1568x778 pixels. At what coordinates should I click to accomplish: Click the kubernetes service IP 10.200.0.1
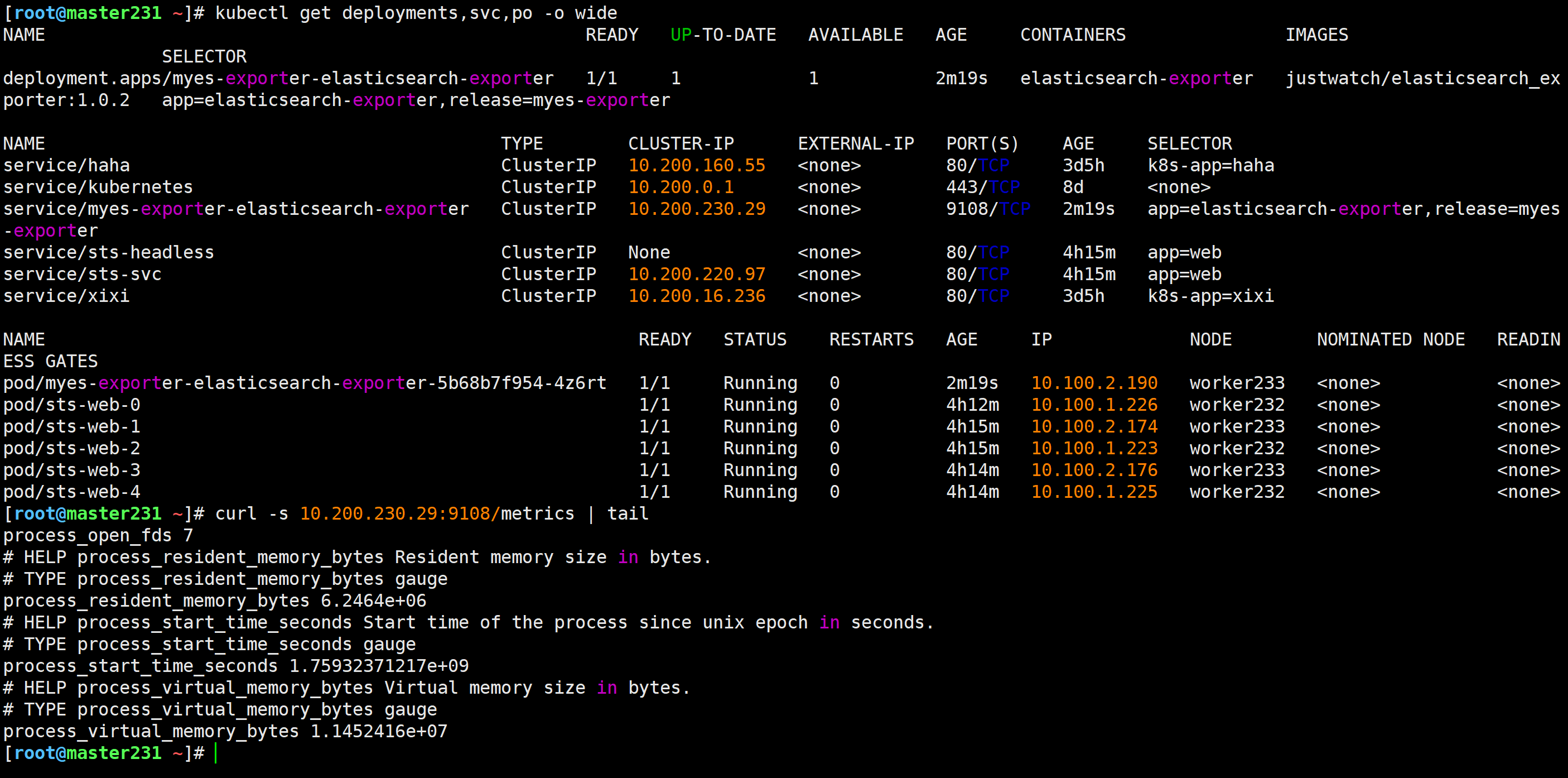[x=681, y=187]
